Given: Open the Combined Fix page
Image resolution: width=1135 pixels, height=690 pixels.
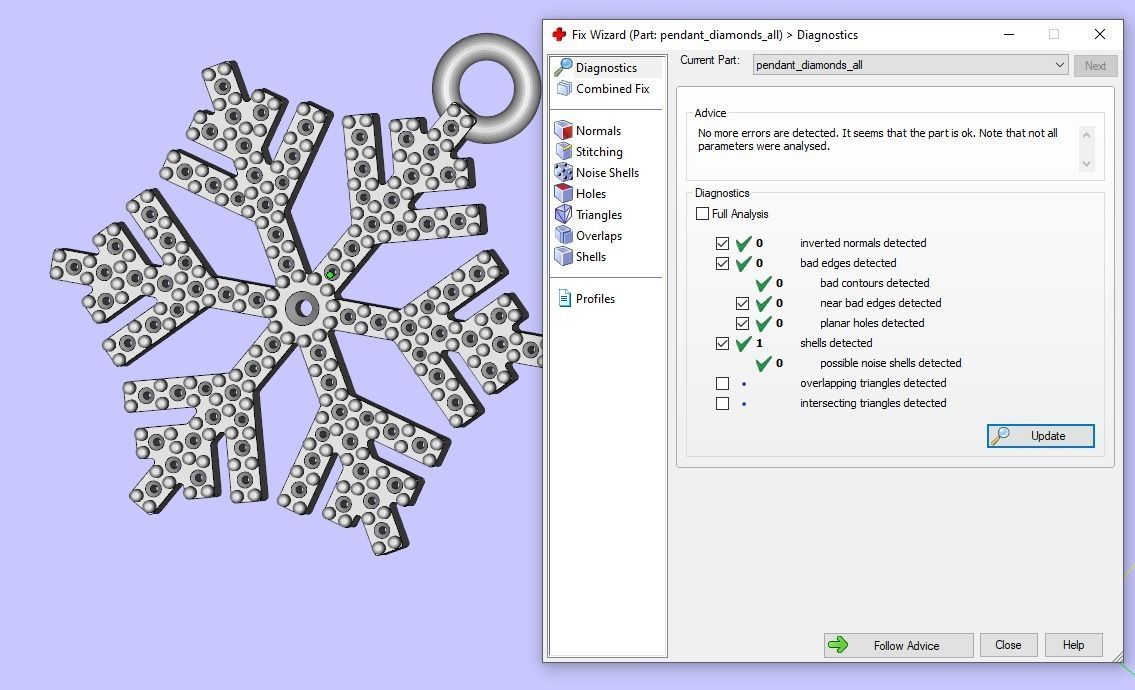Looking at the screenshot, I should pos(612,88).
